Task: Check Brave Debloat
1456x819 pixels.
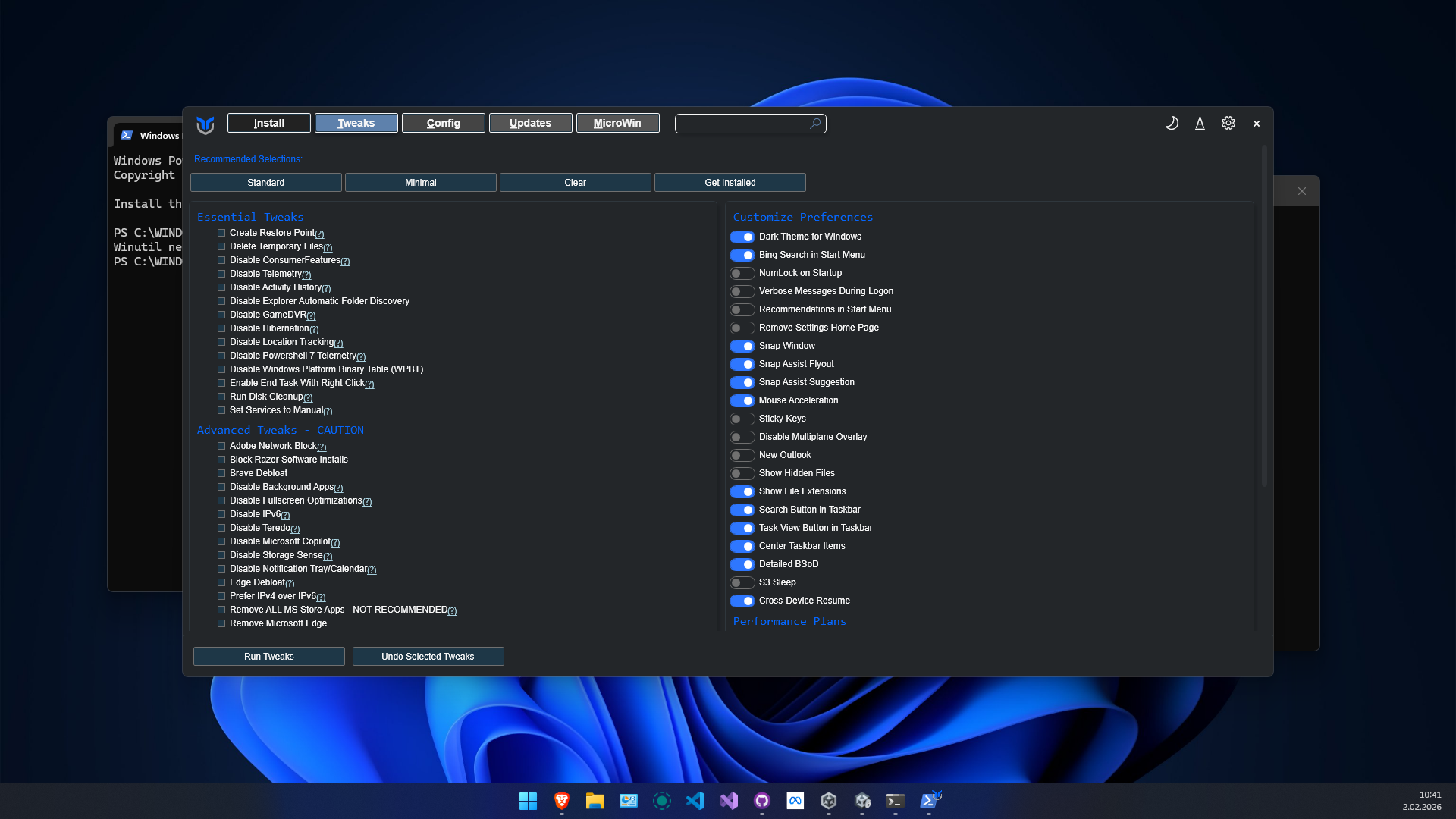Action: tap(221, 474)
